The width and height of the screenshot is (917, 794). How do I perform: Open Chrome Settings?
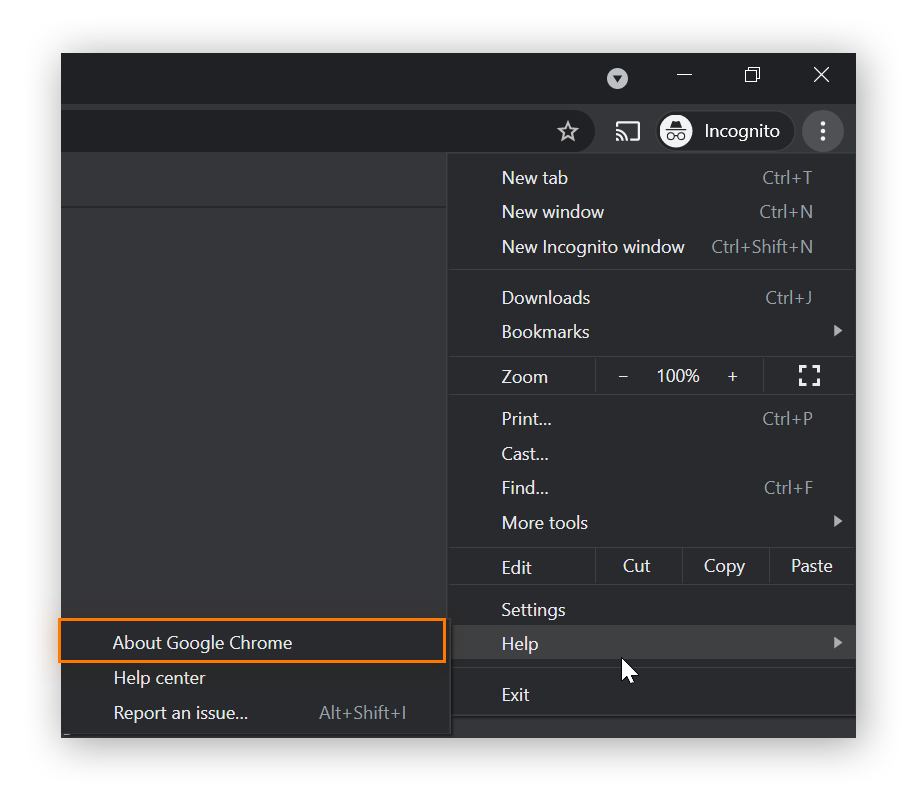(533, 609)
